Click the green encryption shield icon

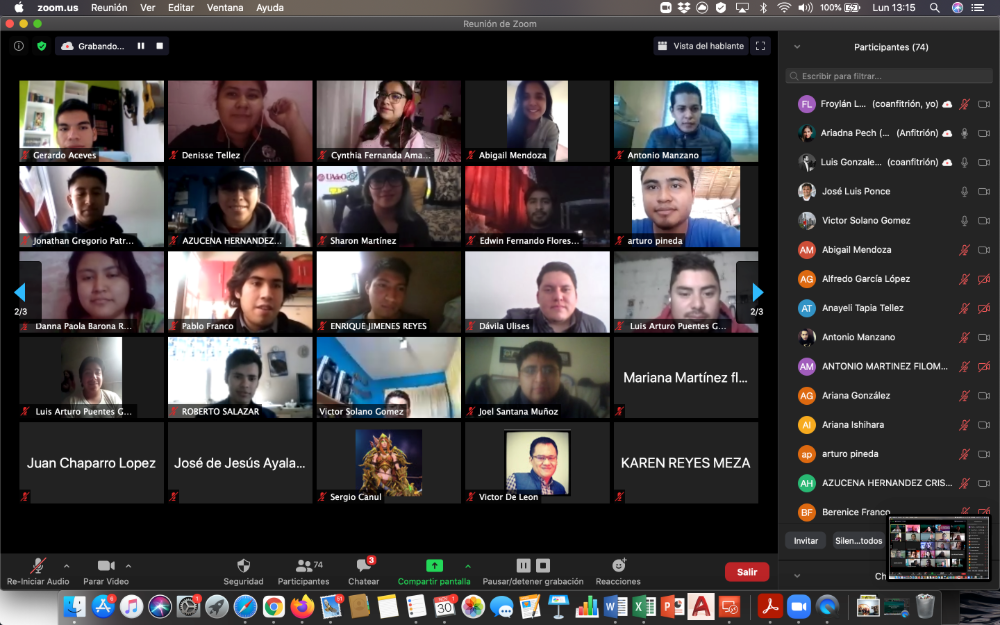click(42, 46)
